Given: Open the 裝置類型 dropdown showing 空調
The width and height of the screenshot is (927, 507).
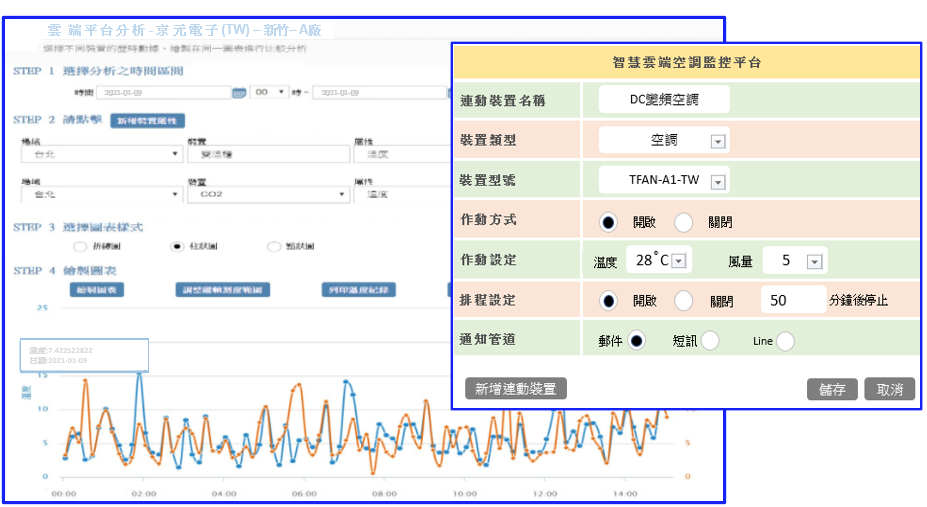Looking at the screenshot, I should [x=717, y=141].
